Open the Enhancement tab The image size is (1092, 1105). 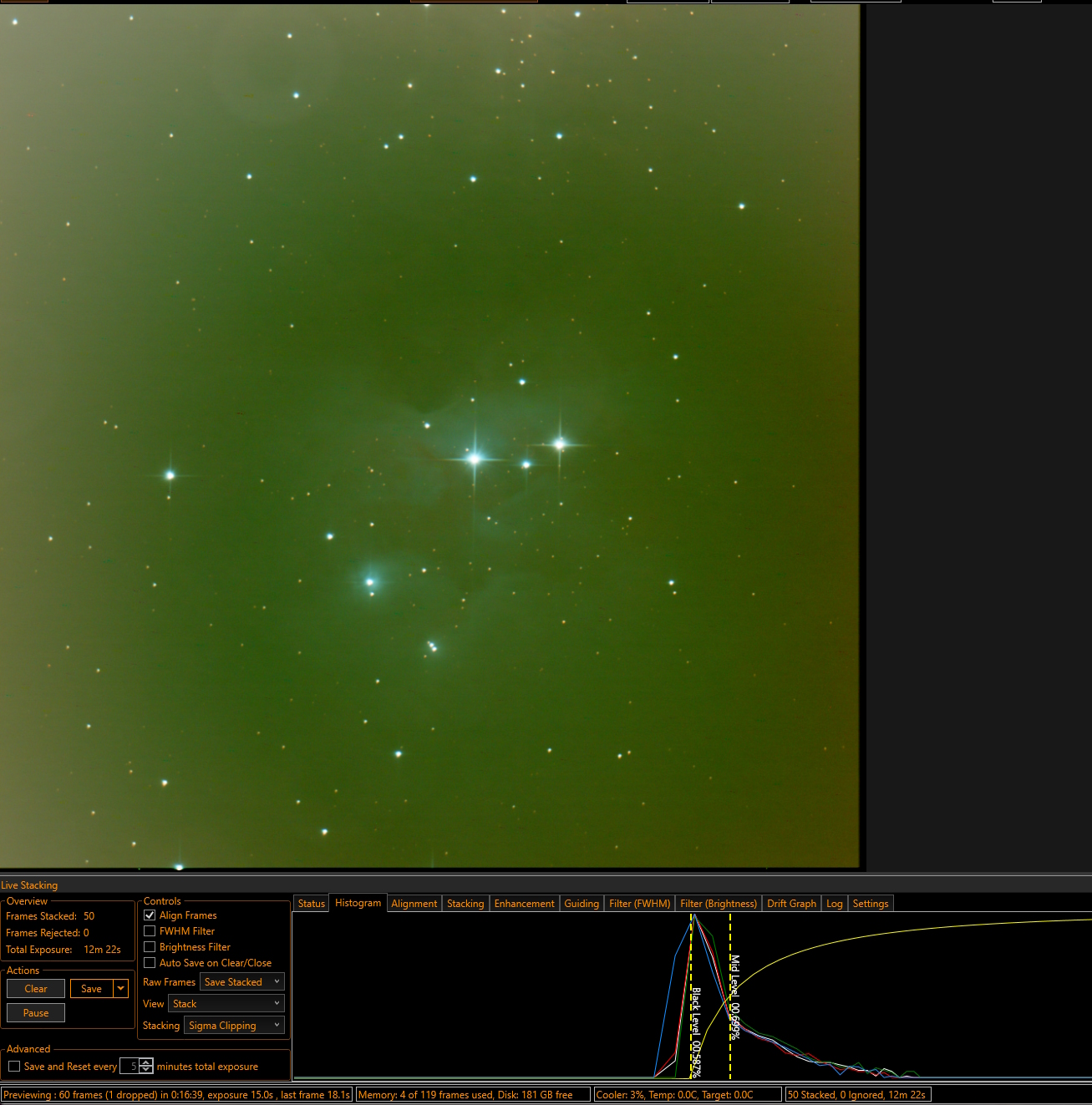[x=525, y=904]
